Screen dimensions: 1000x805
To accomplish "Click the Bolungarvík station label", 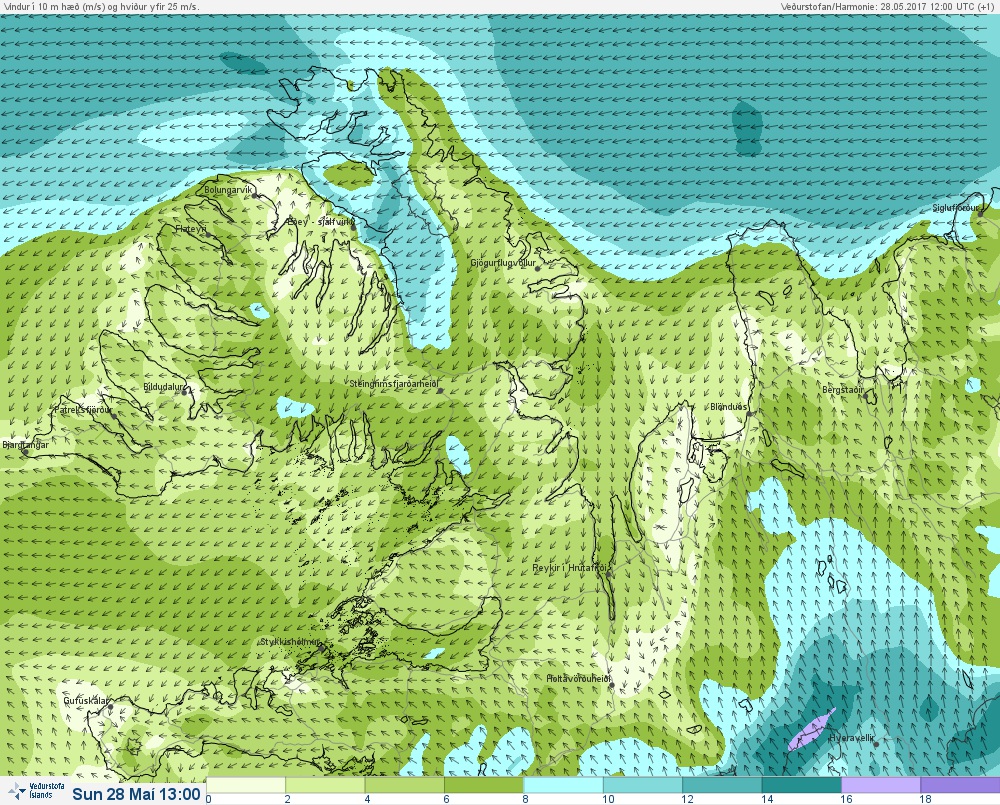I will pos(229,190).
